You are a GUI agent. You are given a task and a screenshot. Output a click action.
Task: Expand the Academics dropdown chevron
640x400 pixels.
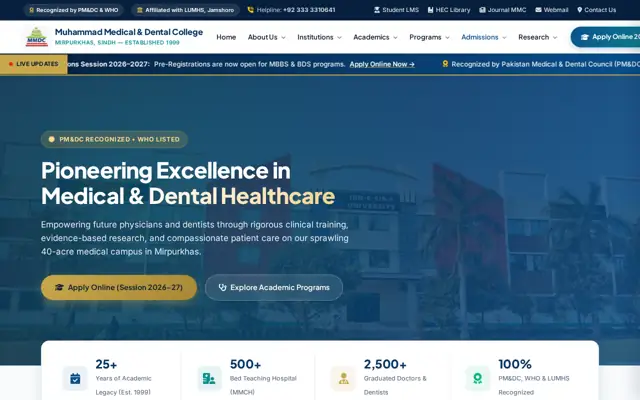coord(396,38)
